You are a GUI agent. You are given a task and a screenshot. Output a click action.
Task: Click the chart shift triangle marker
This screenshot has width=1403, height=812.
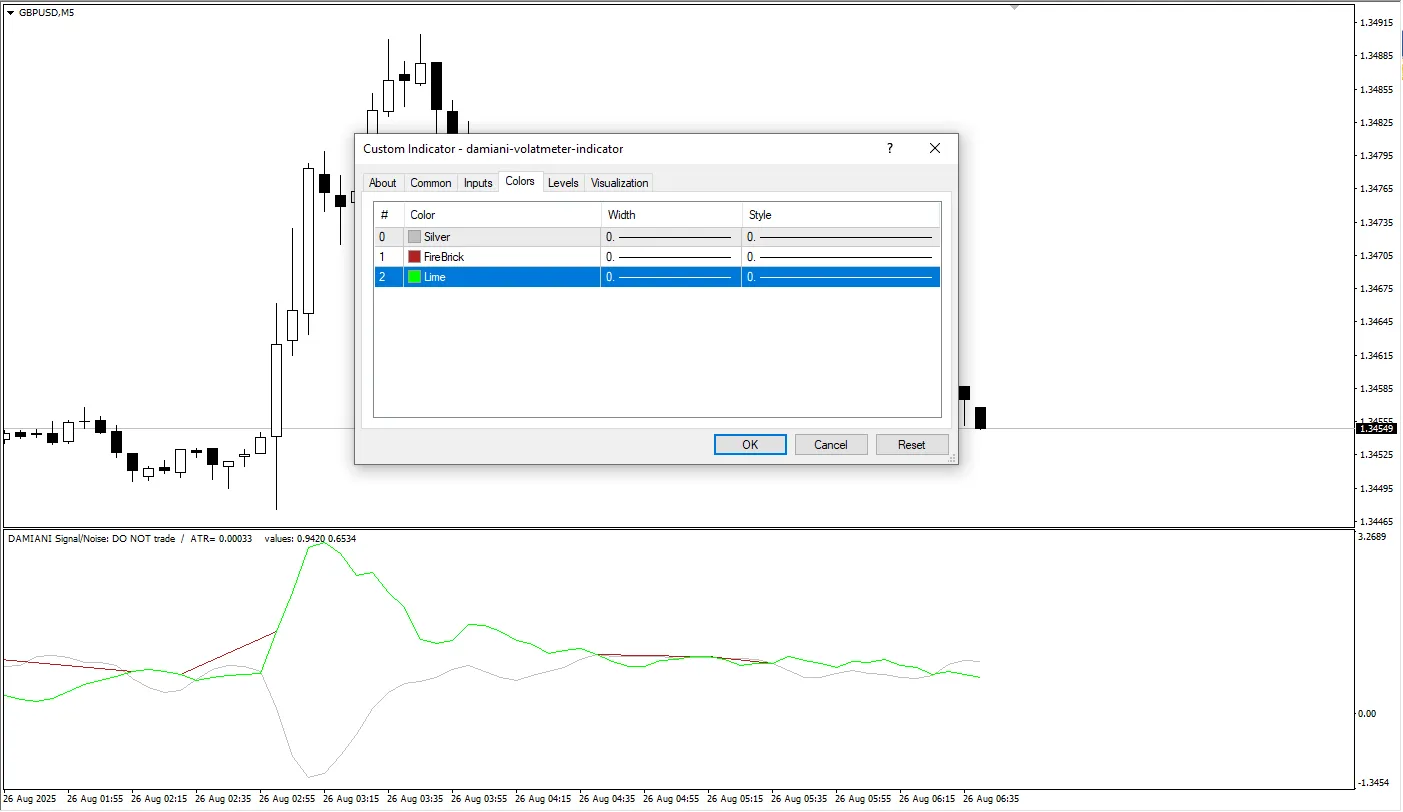[x=1015, y=7]
